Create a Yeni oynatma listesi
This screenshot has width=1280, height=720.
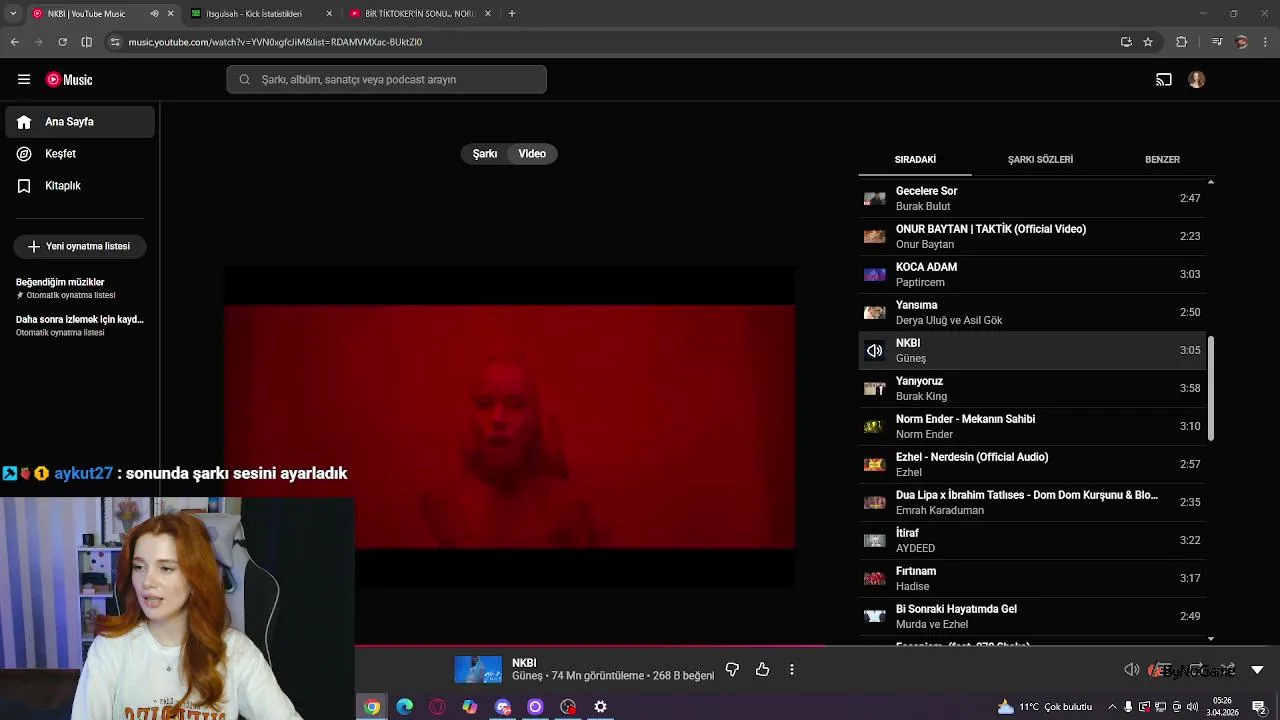point(80,246)
